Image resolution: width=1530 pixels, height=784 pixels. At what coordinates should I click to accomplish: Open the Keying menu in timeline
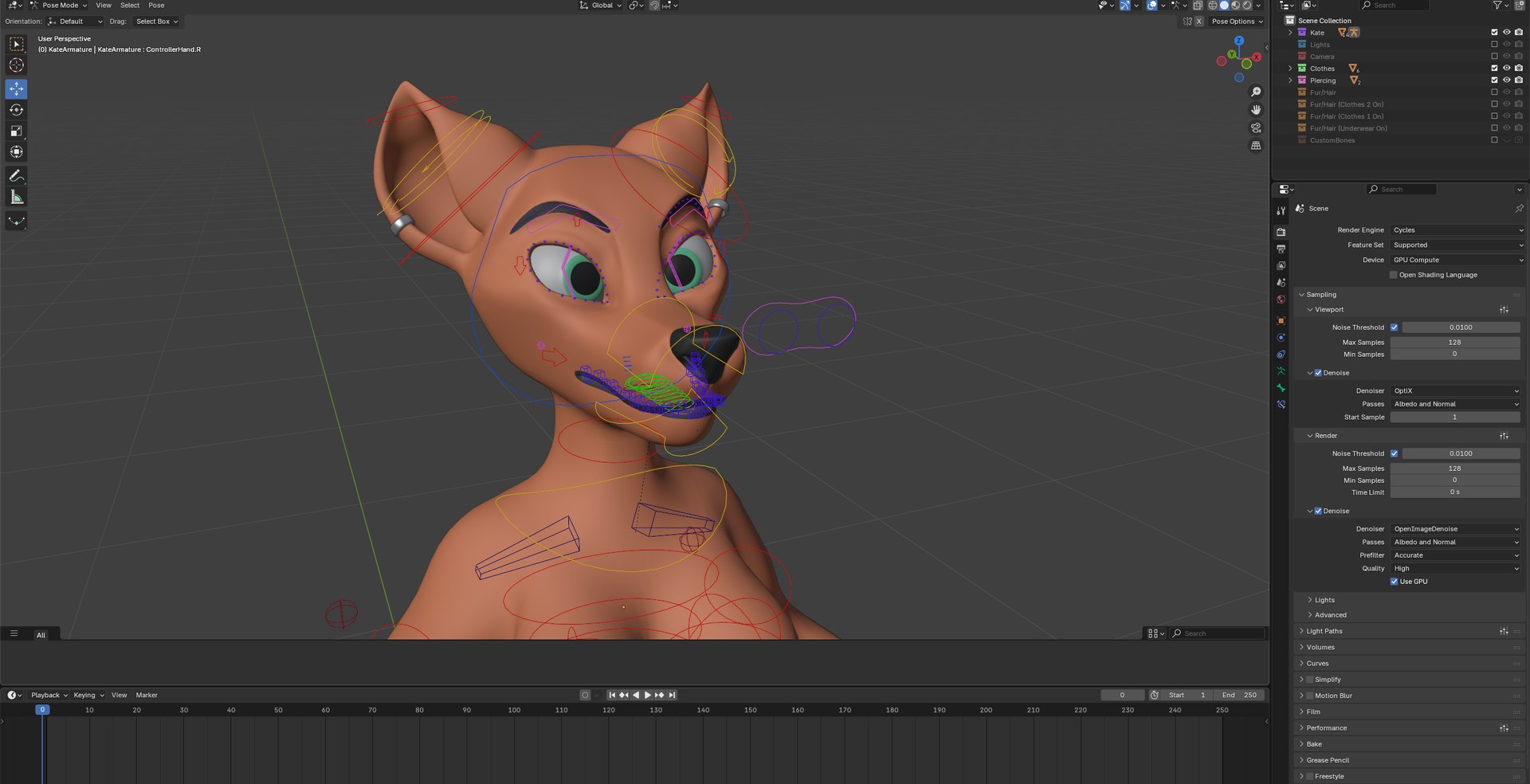[x=88, y=696]
